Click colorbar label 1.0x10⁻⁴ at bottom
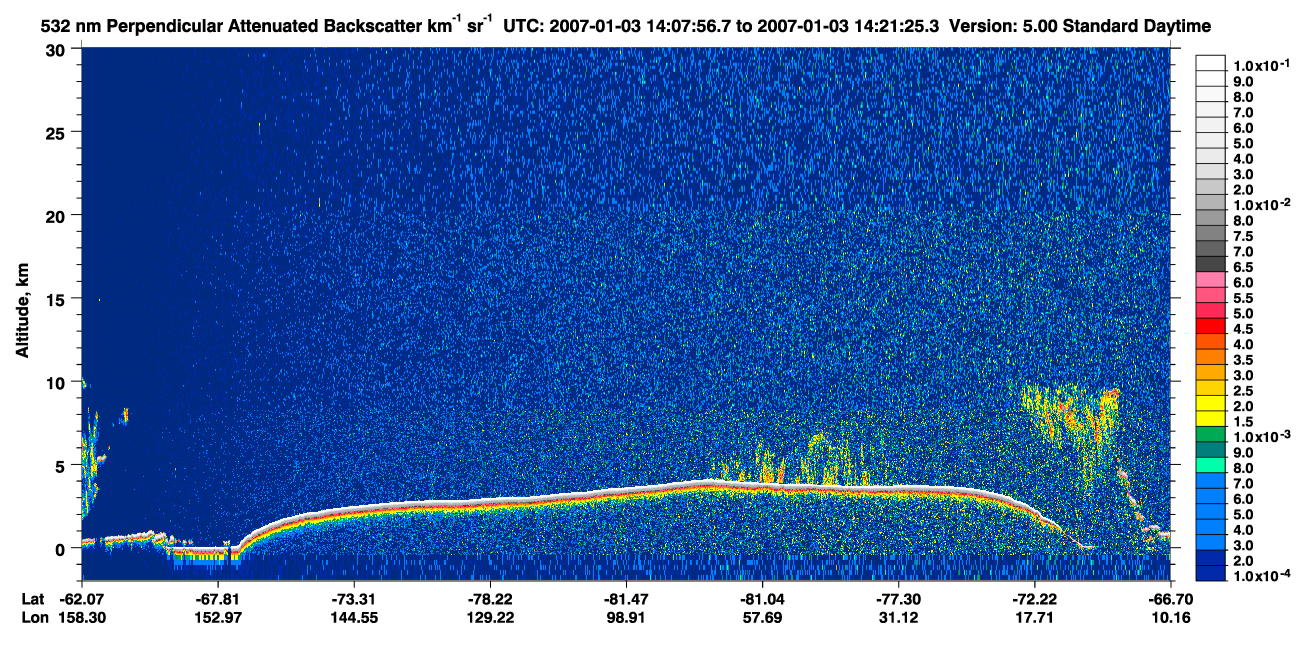Image resolution: width=1300 pixels, height=667 pixels. (1260, 577)
